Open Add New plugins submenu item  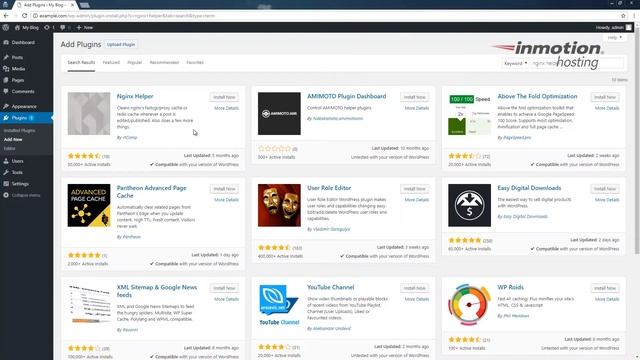pos(13,140)
